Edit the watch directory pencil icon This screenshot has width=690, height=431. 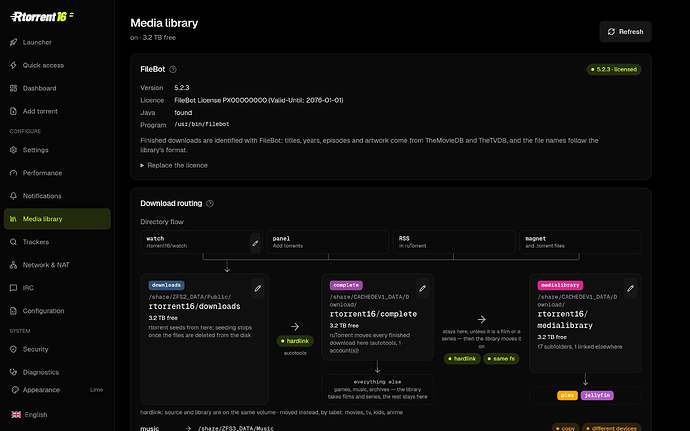(x=255, y=243)
